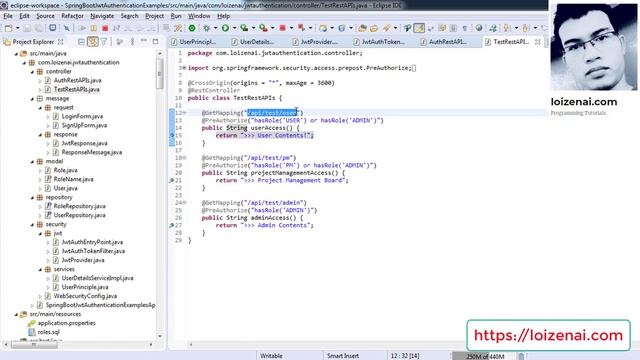
Task: Open the console terminal toolbar icon
Action: coord(53,28)
